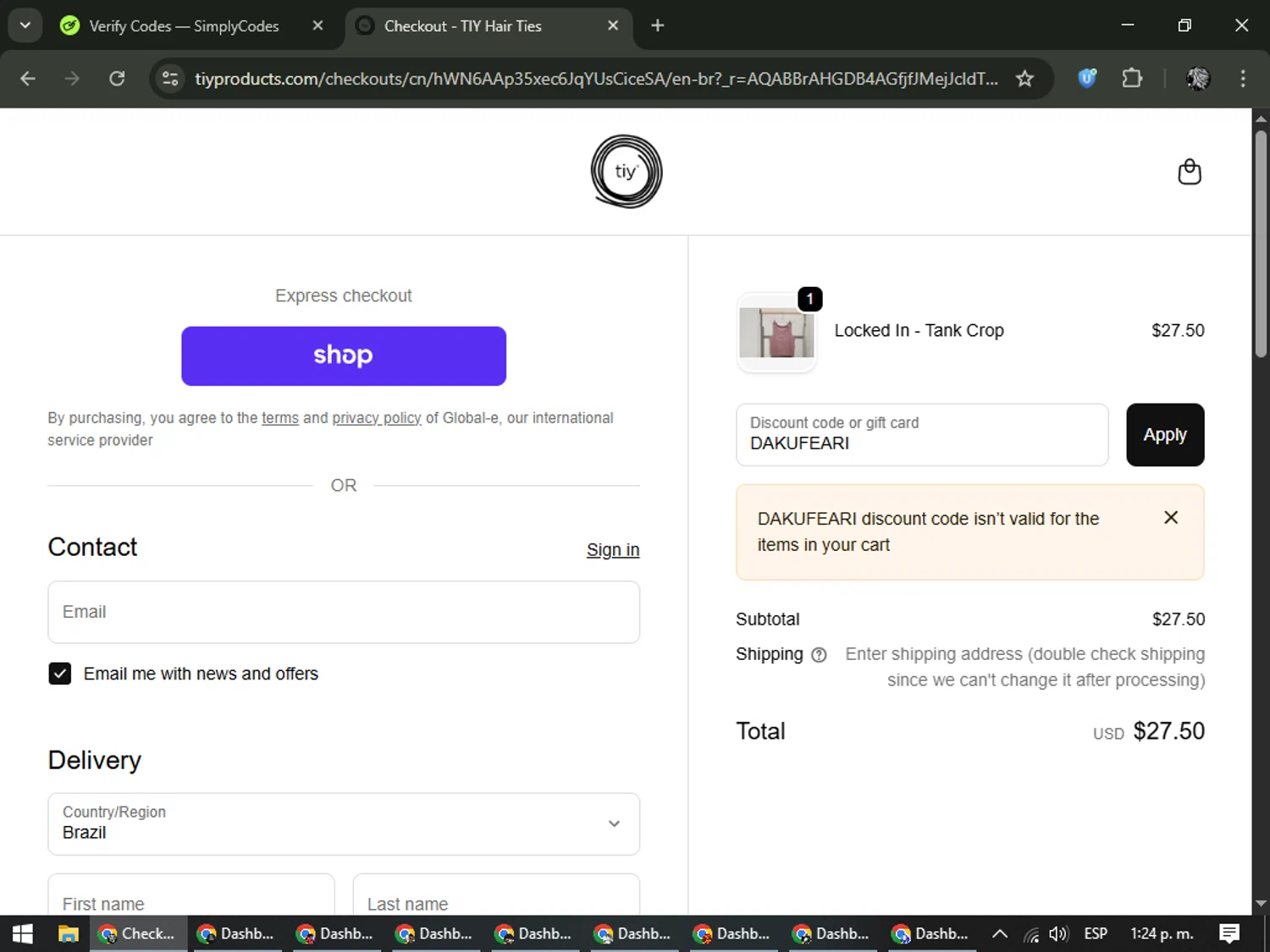Close the Verify Codes SimplyCodes tab
This screenshot has width=1270, height=952.
coord(317,25)
